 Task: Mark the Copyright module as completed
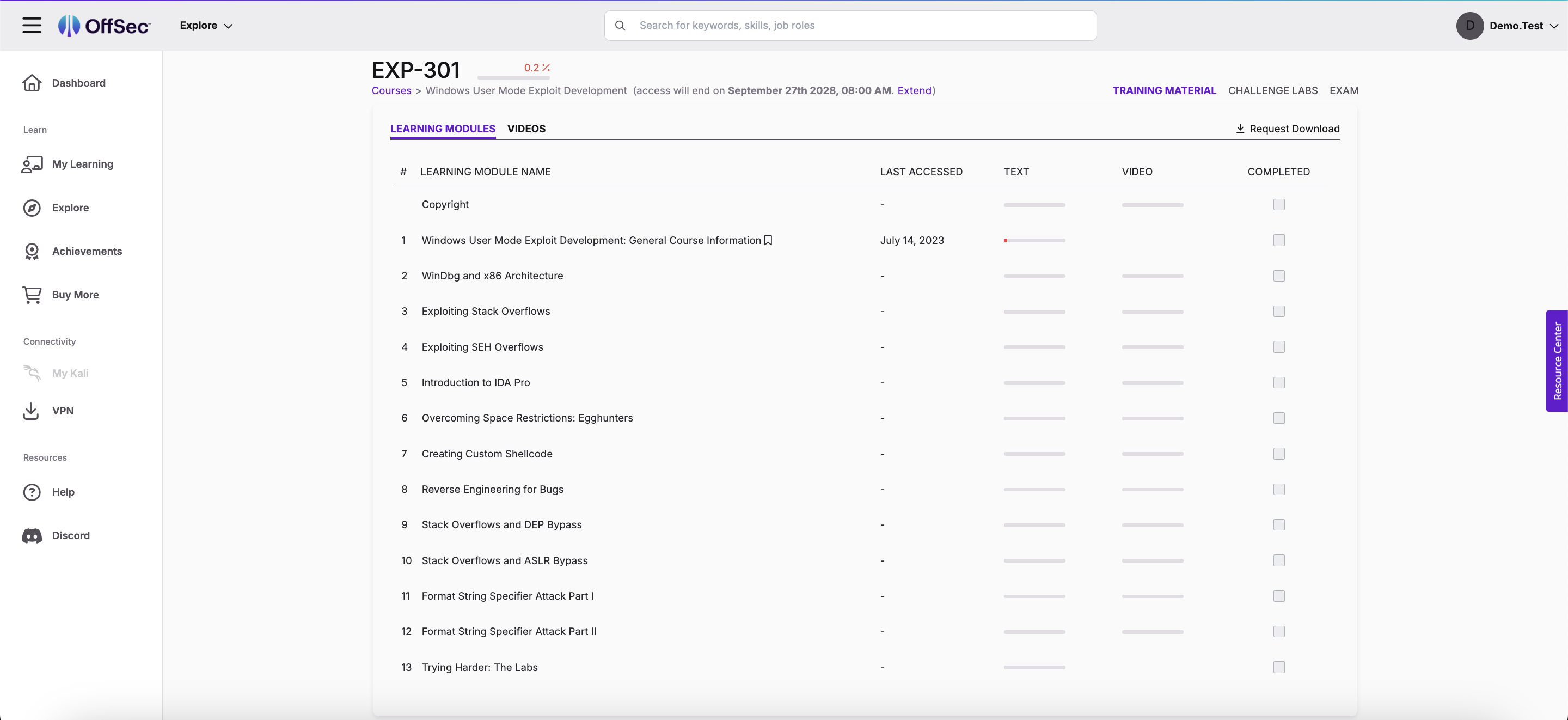click(1279, 205)
